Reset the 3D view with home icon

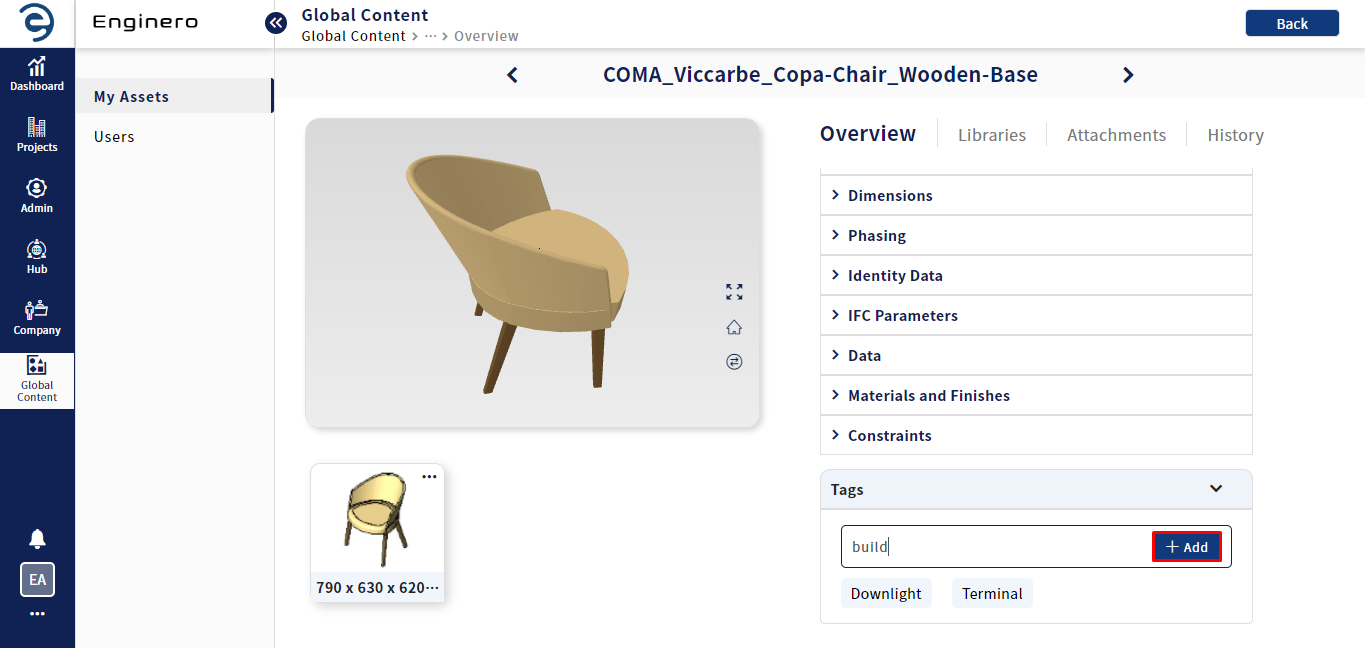734,327
